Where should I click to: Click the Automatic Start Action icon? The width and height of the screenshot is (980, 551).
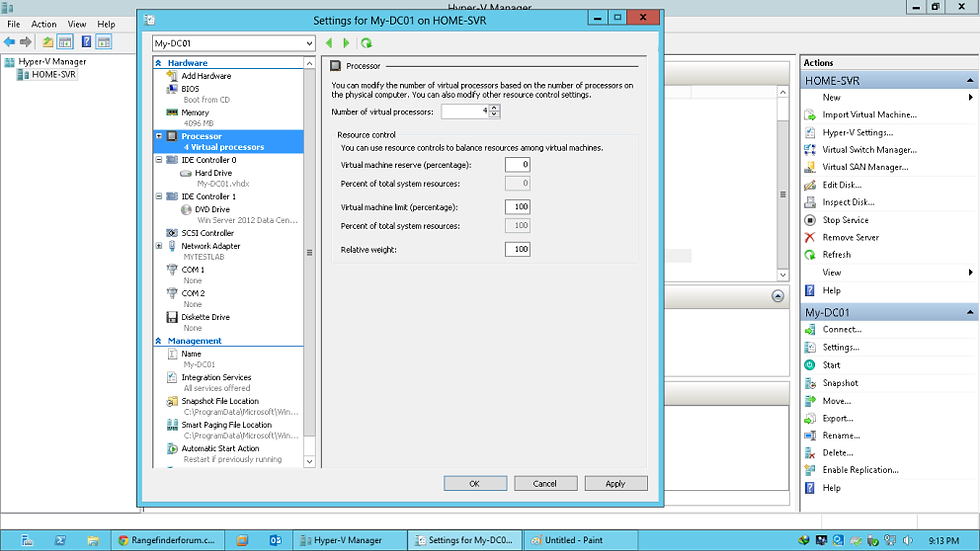[172, 449]
